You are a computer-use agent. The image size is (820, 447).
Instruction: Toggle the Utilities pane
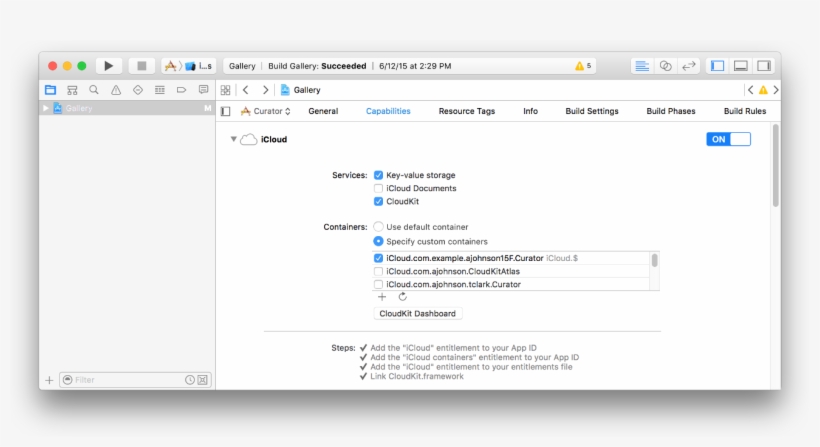[x=764, y=66]
